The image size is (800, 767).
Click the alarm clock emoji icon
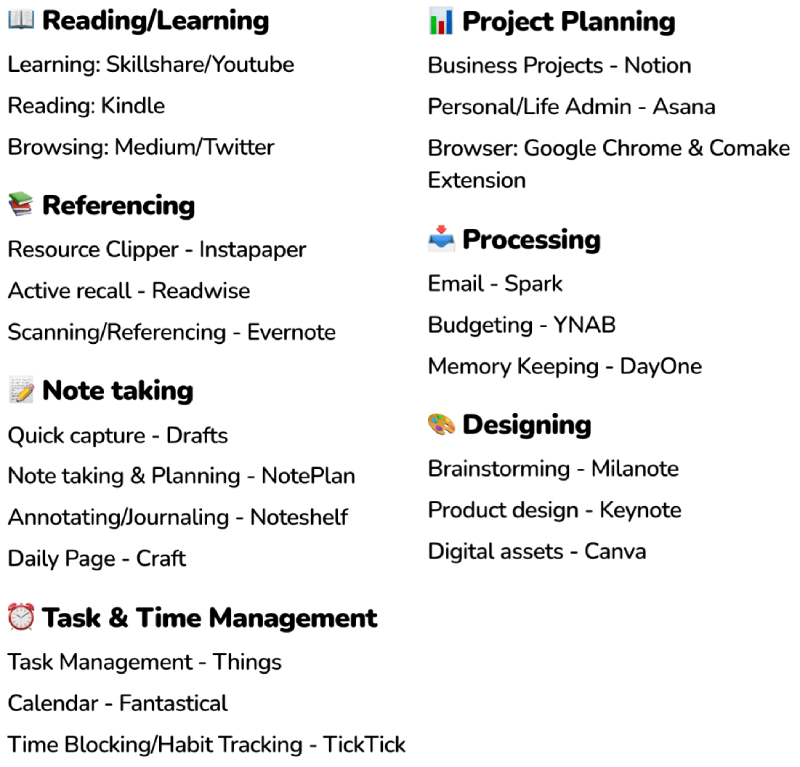coord(21,618)
